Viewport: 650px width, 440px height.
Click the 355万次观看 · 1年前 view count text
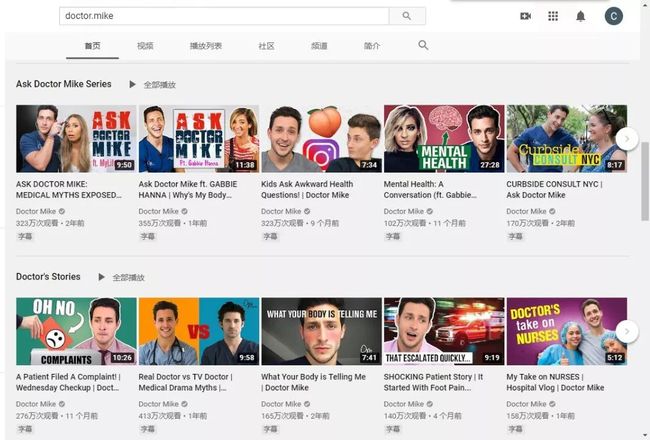173,223
